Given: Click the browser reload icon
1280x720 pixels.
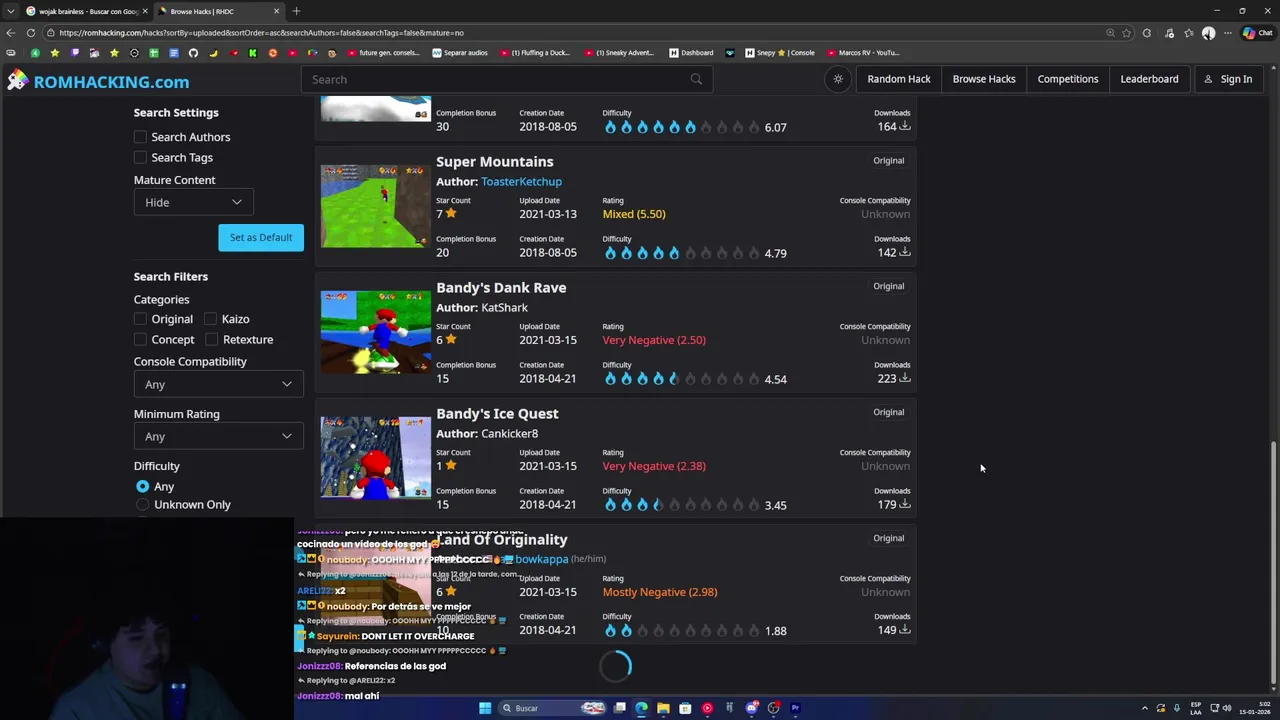Looking at the screenshot, I should (x=31, y=32).
